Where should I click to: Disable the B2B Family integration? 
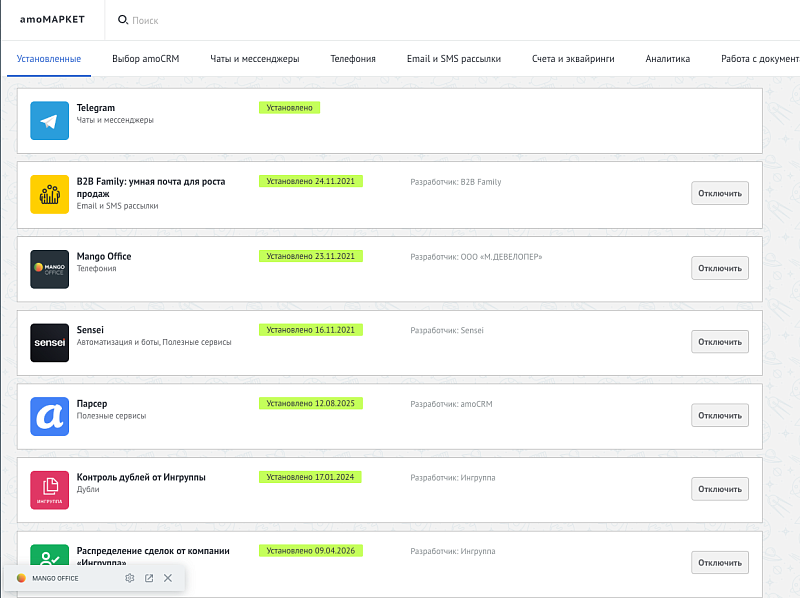[x=720, y=193]
